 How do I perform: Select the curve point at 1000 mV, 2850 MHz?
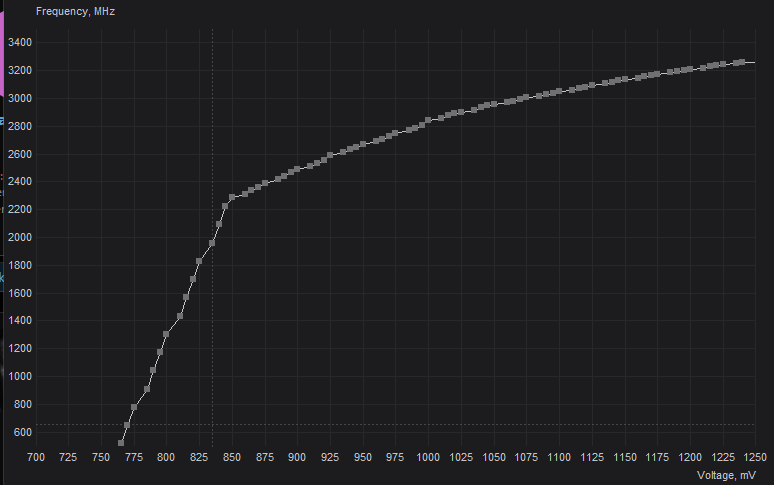428,120
